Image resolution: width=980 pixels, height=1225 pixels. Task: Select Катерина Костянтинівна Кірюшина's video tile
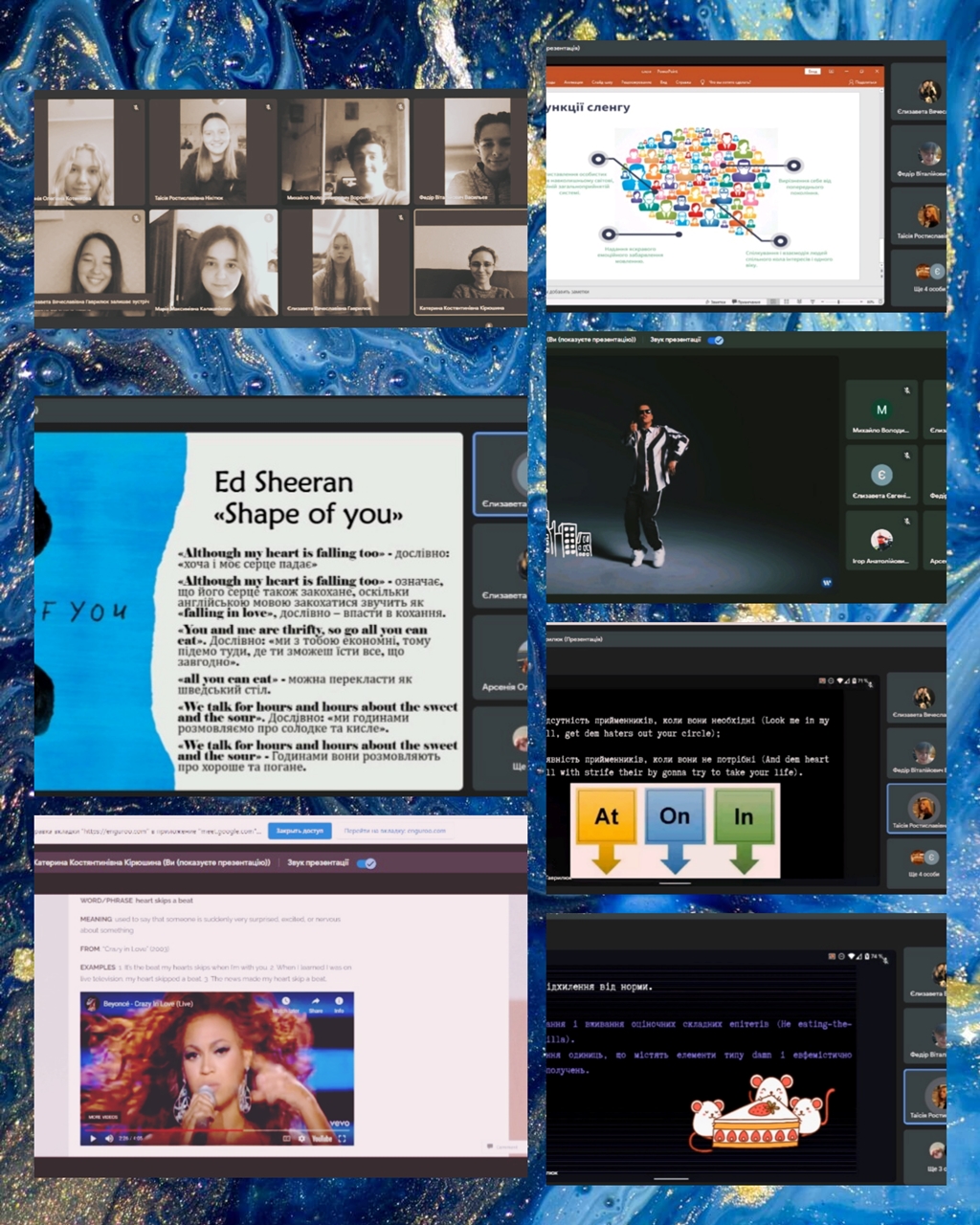(x=471, y=264)
